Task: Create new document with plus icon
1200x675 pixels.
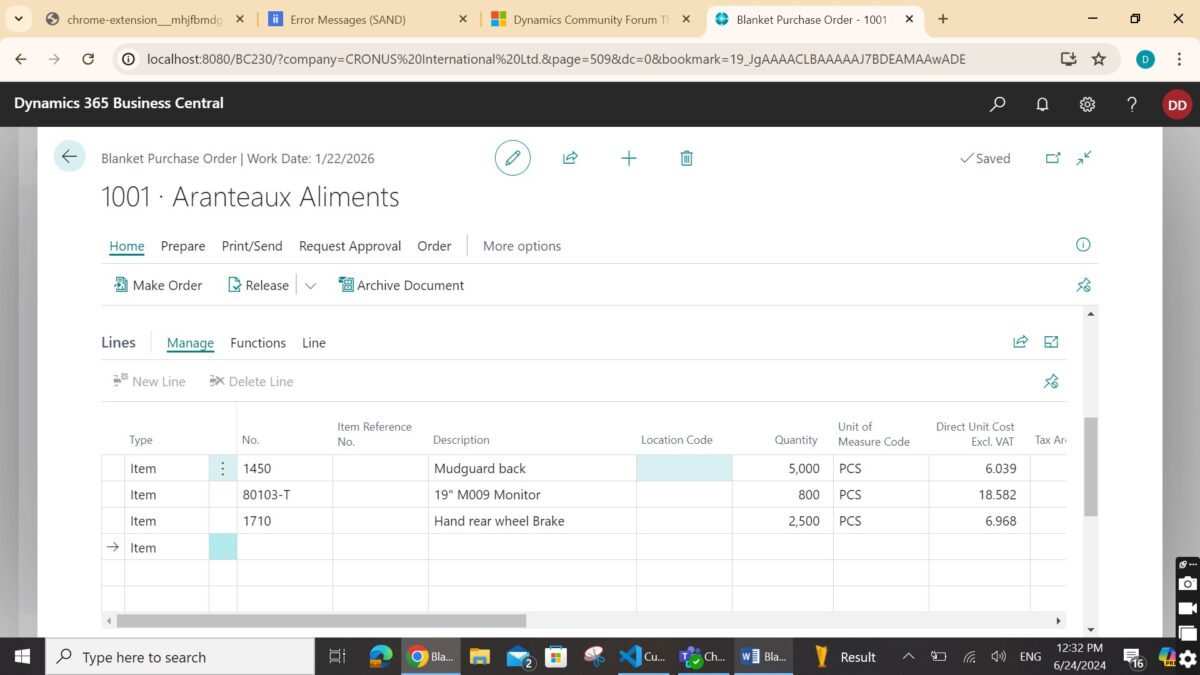Action: [x=628, y=158]
